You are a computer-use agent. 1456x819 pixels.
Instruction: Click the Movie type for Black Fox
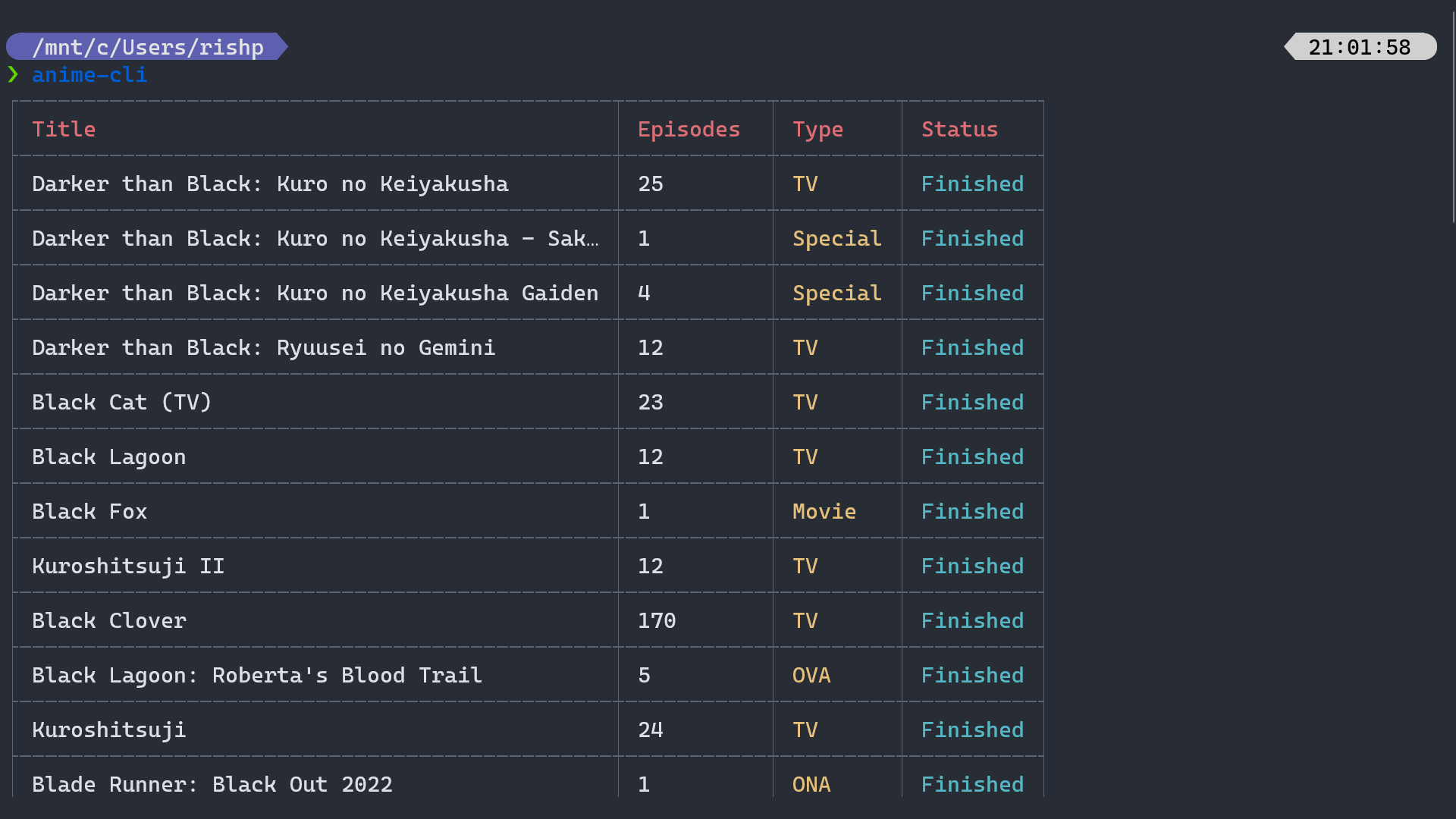point(824,511)
